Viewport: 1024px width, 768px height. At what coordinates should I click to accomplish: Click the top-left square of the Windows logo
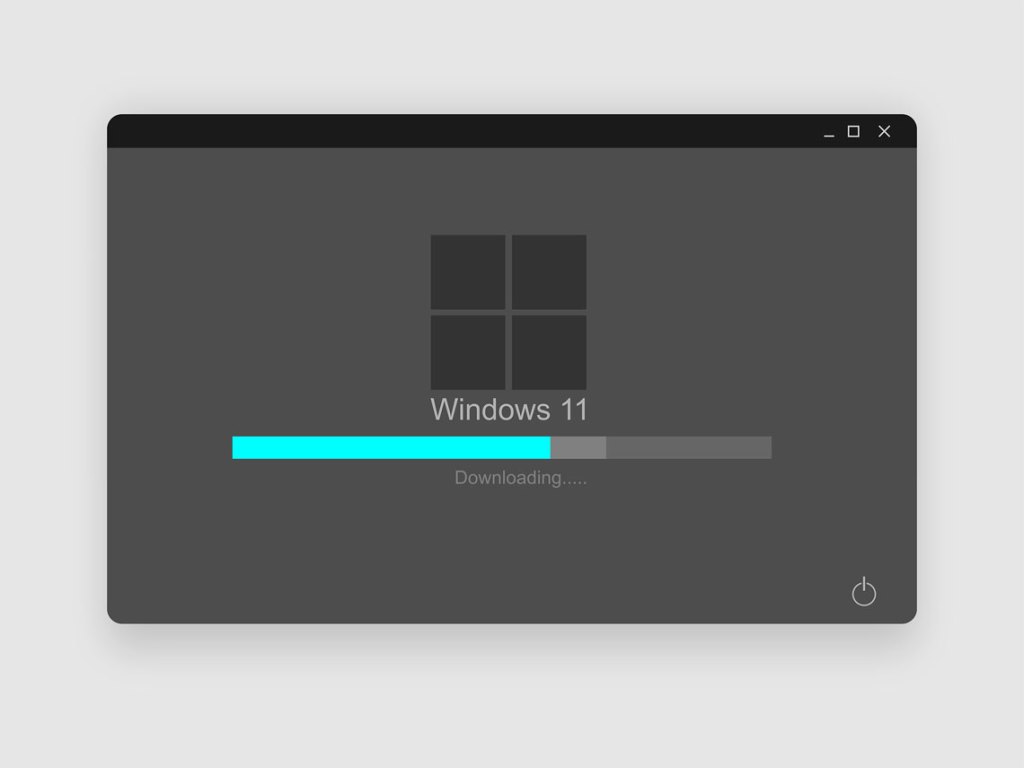pos(468,272)
